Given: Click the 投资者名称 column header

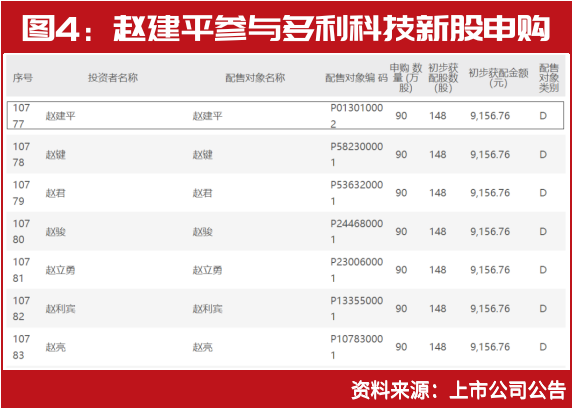Looking at the screenshot, I should 113,78.
